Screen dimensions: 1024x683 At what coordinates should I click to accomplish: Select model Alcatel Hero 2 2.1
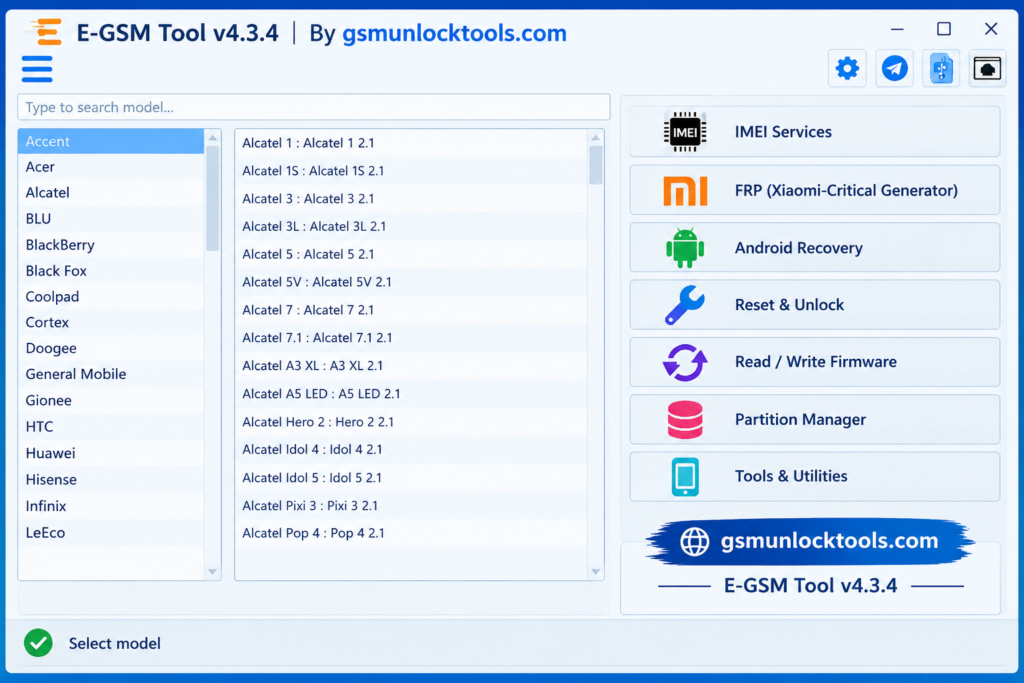[411, 422]
